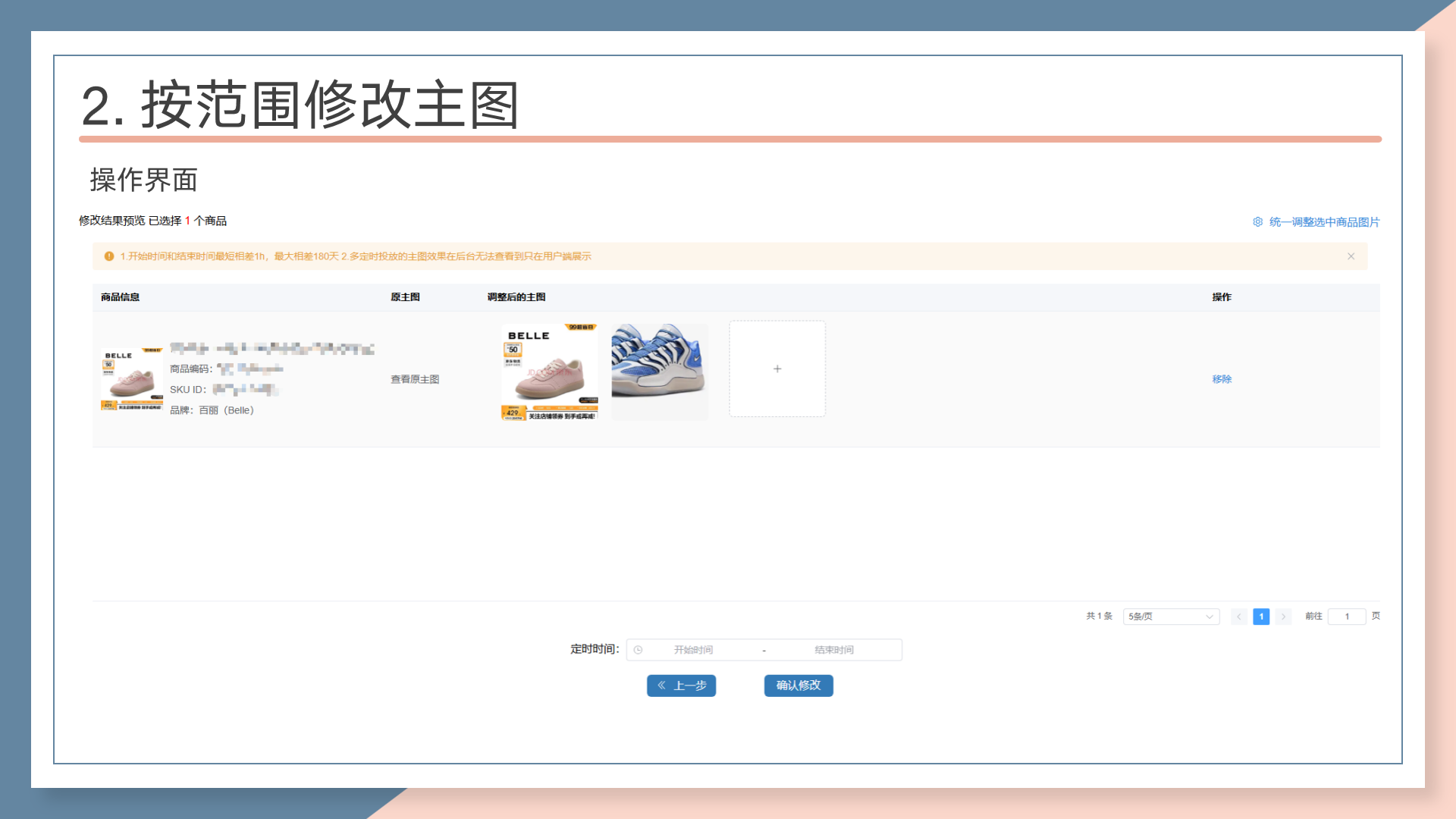Select page number 1 in pagination
1456x819 pixels.
tap(1261, 617)
